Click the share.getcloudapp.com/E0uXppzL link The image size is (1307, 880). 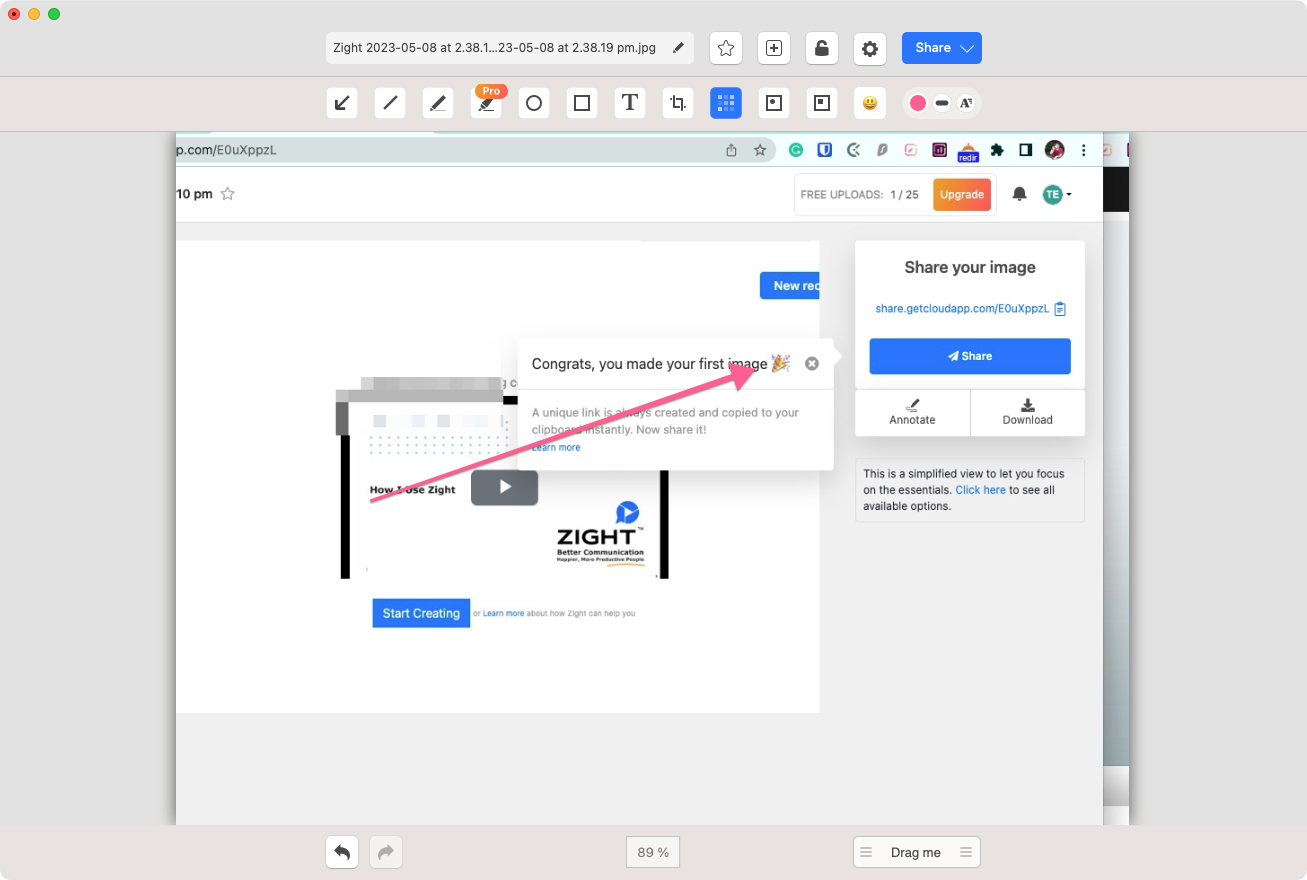962,309
